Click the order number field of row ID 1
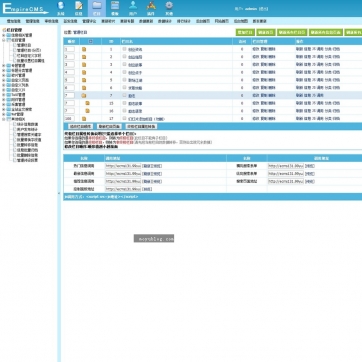362x362 pixels. 70,49
